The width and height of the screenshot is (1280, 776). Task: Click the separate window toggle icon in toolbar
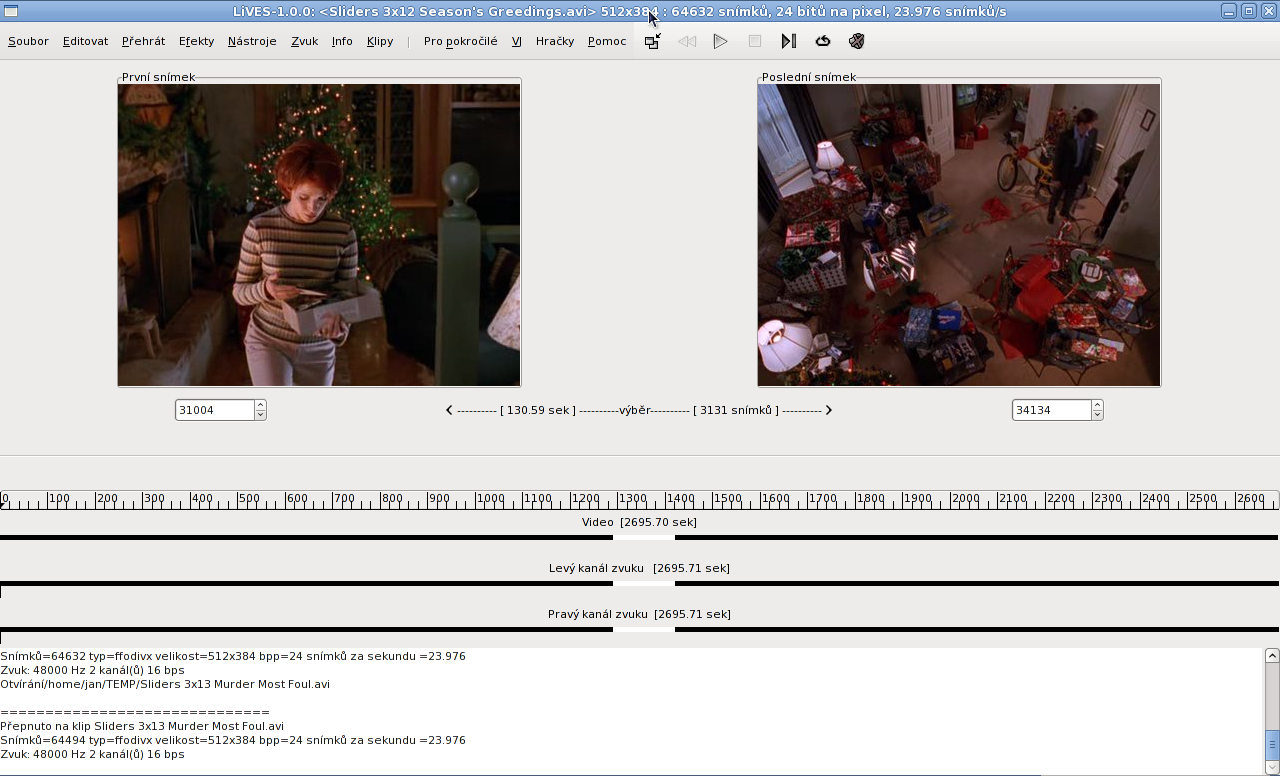[x=652, y=41]
